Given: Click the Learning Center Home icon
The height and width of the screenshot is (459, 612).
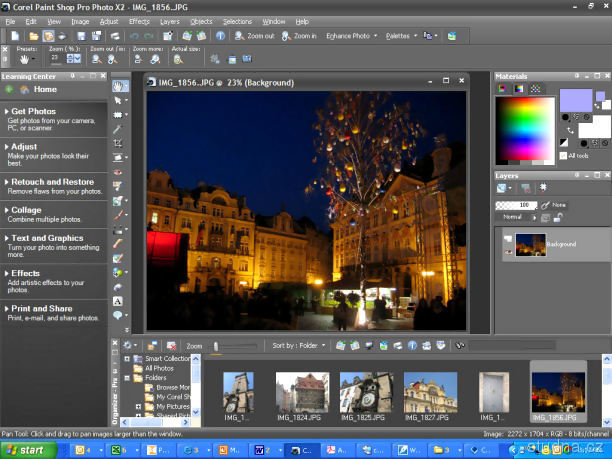Looking at the screenshot, I should click(25, 89).
